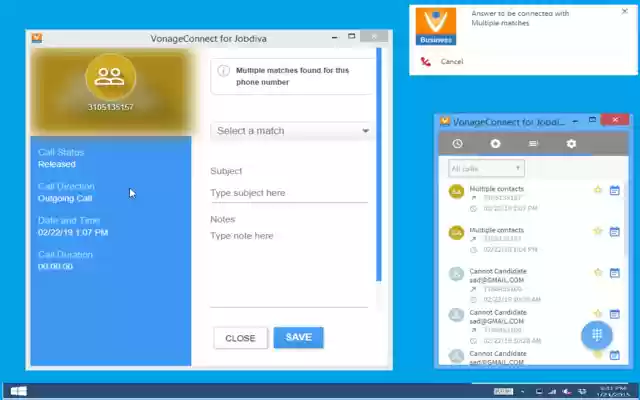Click the volume tray icon

(567, 391)
